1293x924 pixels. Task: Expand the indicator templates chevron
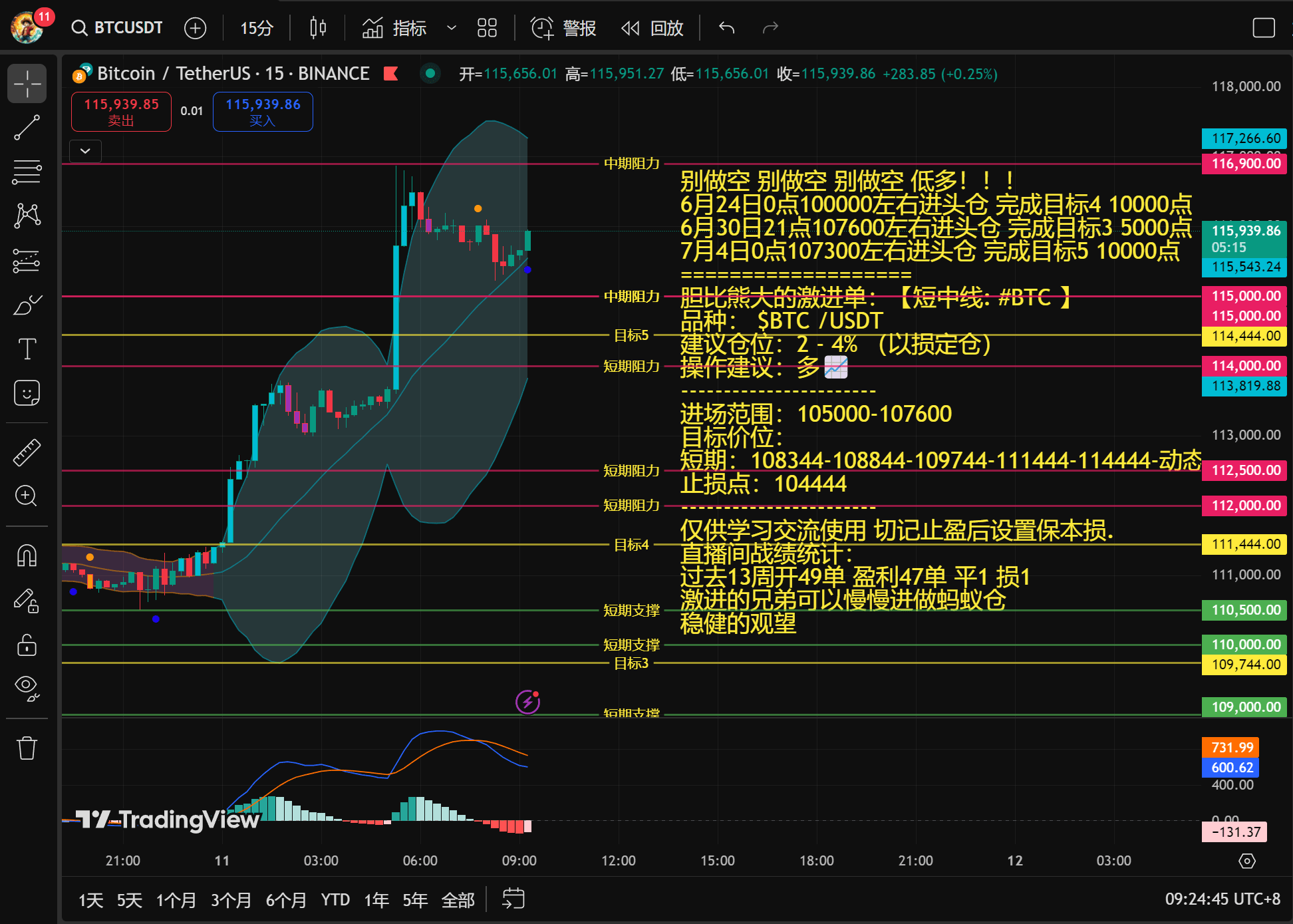coord(452,28)
